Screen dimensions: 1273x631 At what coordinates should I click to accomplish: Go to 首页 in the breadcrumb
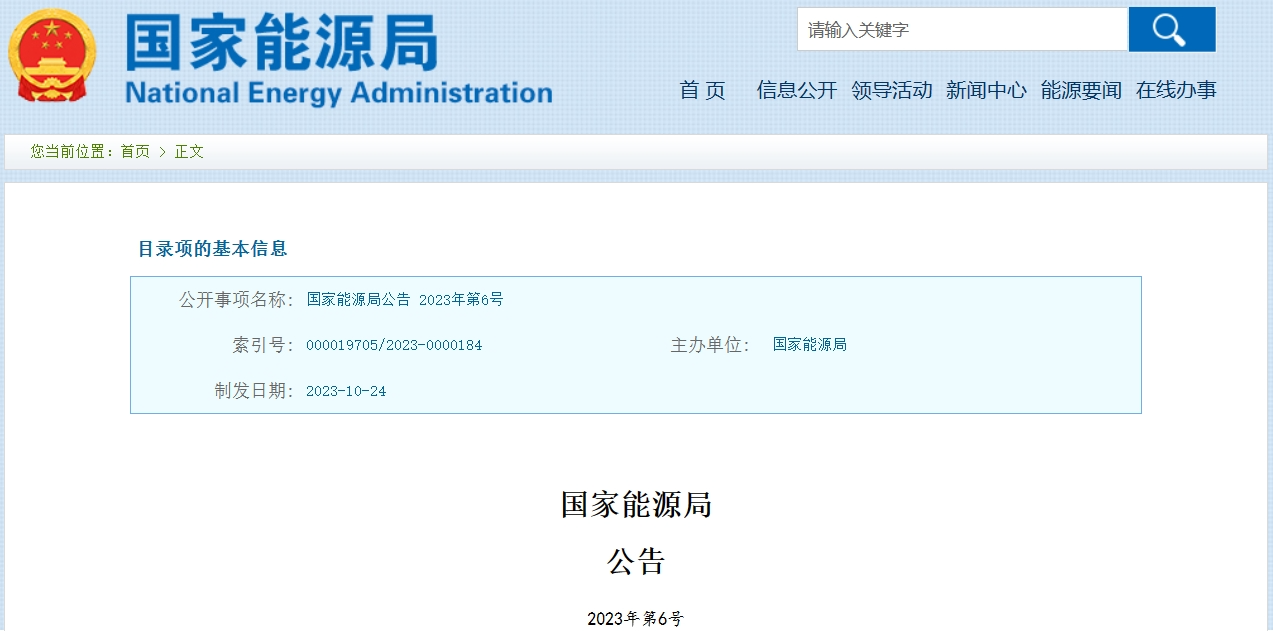click(x=135, y=152)
